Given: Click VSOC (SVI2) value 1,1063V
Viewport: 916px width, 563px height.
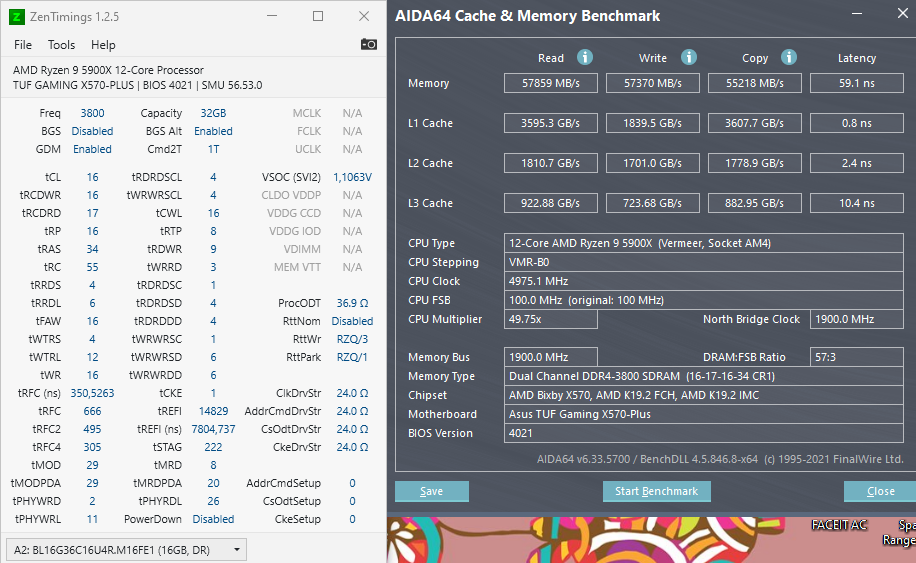Looking at the screenshot, I should 352,177.
